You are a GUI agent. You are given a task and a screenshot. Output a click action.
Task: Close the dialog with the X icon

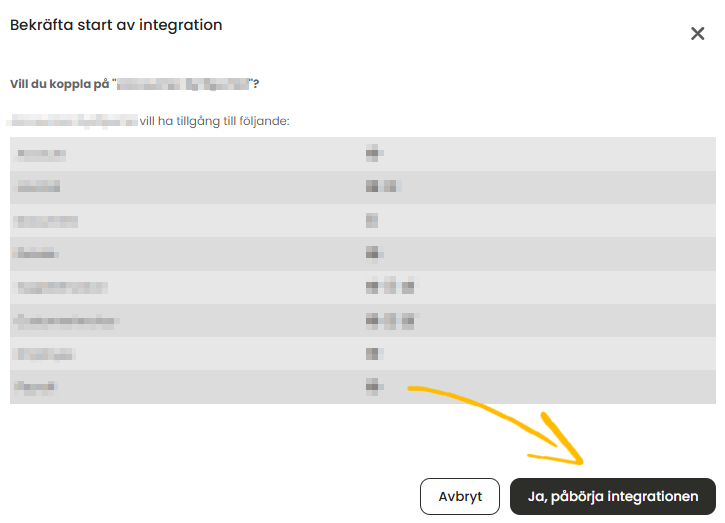pos(697,34)
